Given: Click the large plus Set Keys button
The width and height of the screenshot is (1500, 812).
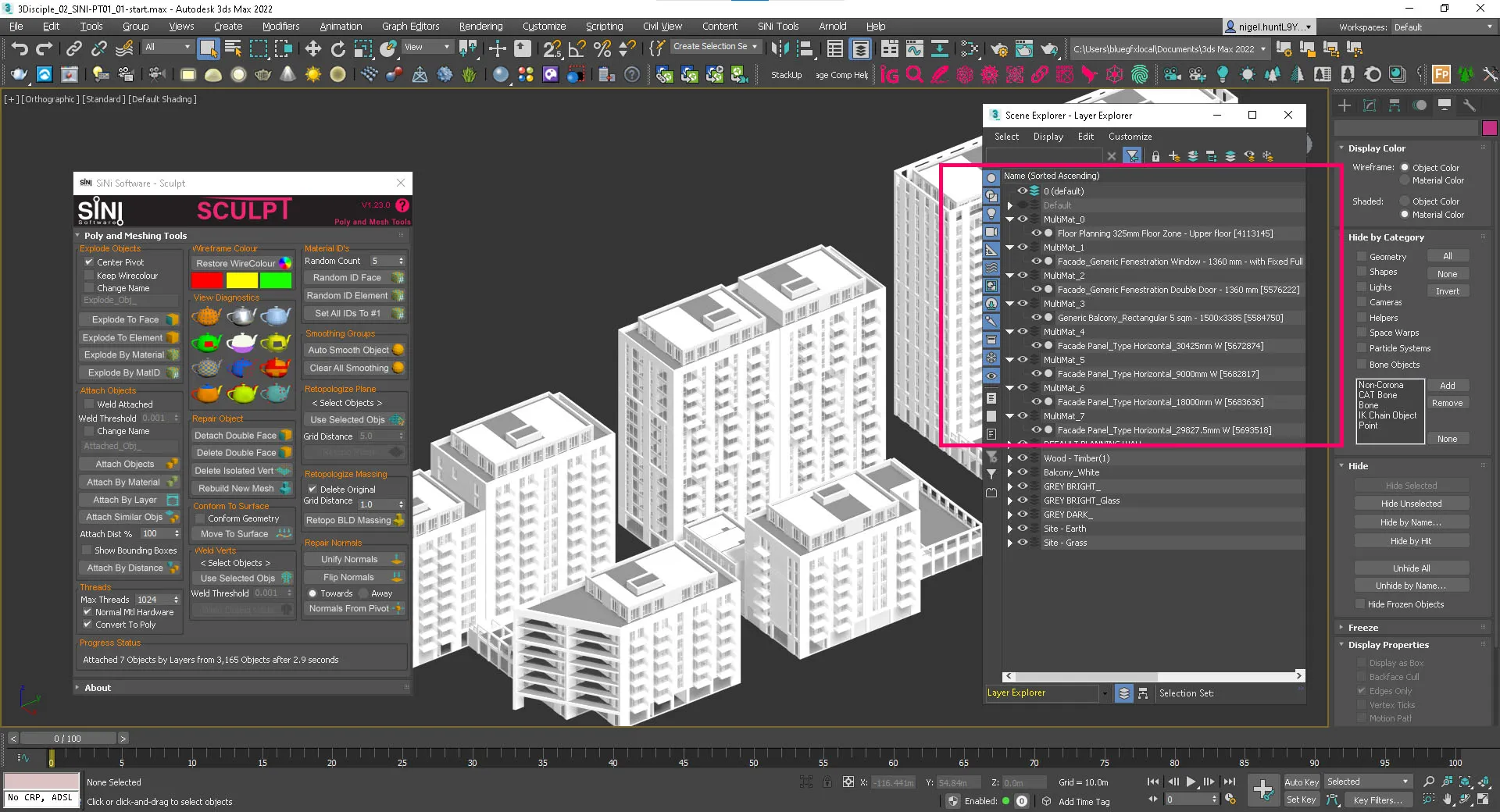Looking at the screenshot, I should [1263, 789].
